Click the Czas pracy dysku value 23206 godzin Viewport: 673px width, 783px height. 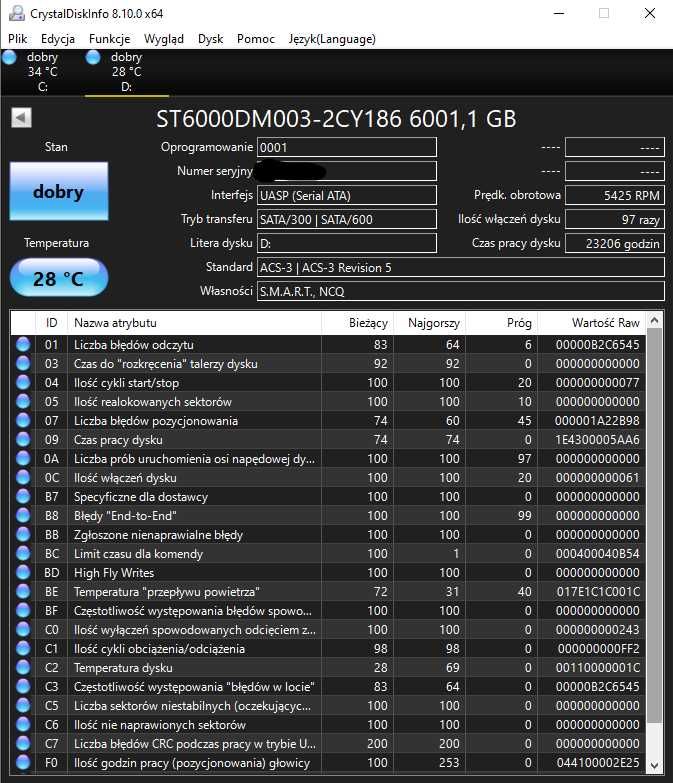tap(615, 243)
